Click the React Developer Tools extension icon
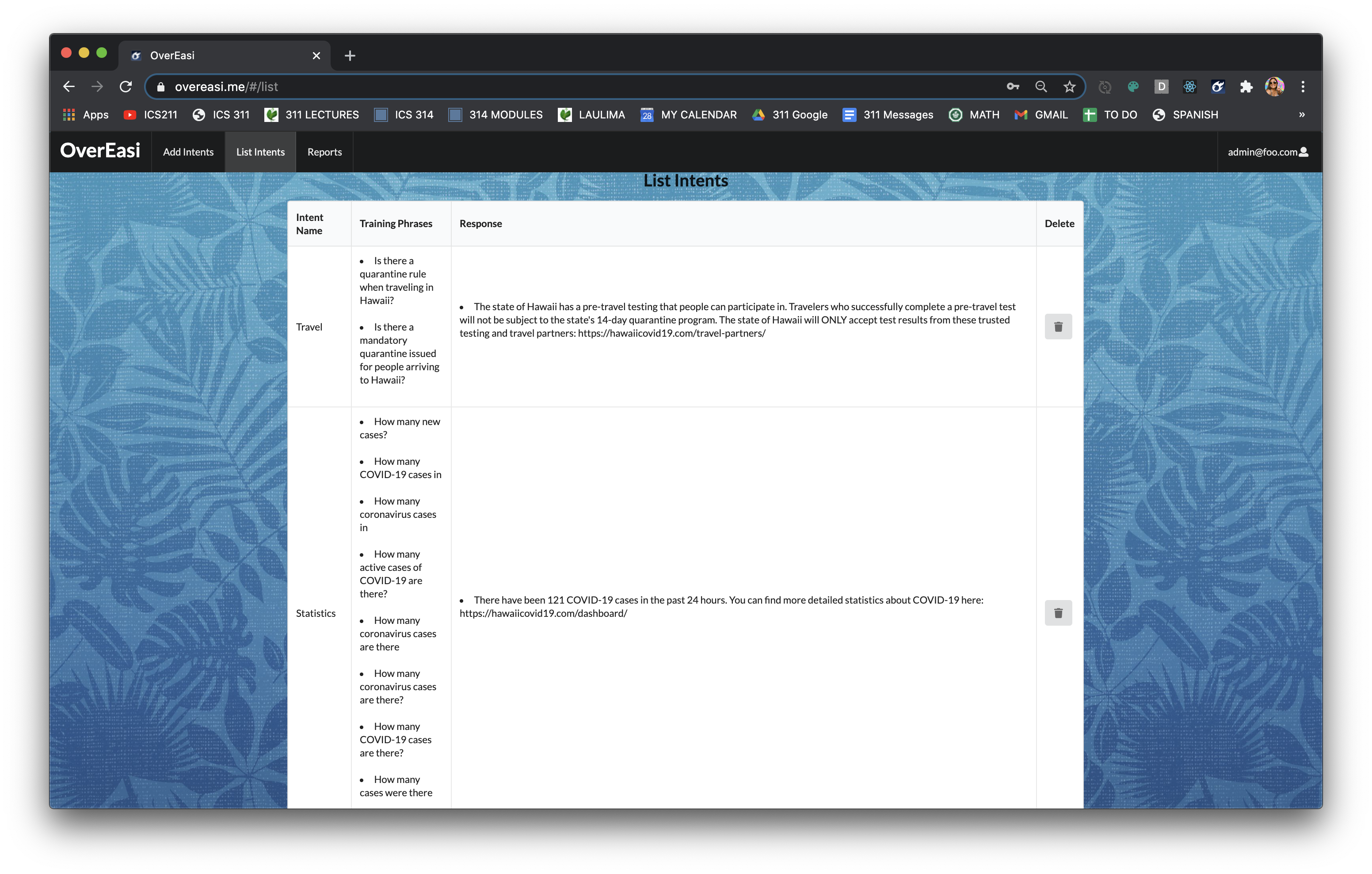 (x=1190, y=87)
